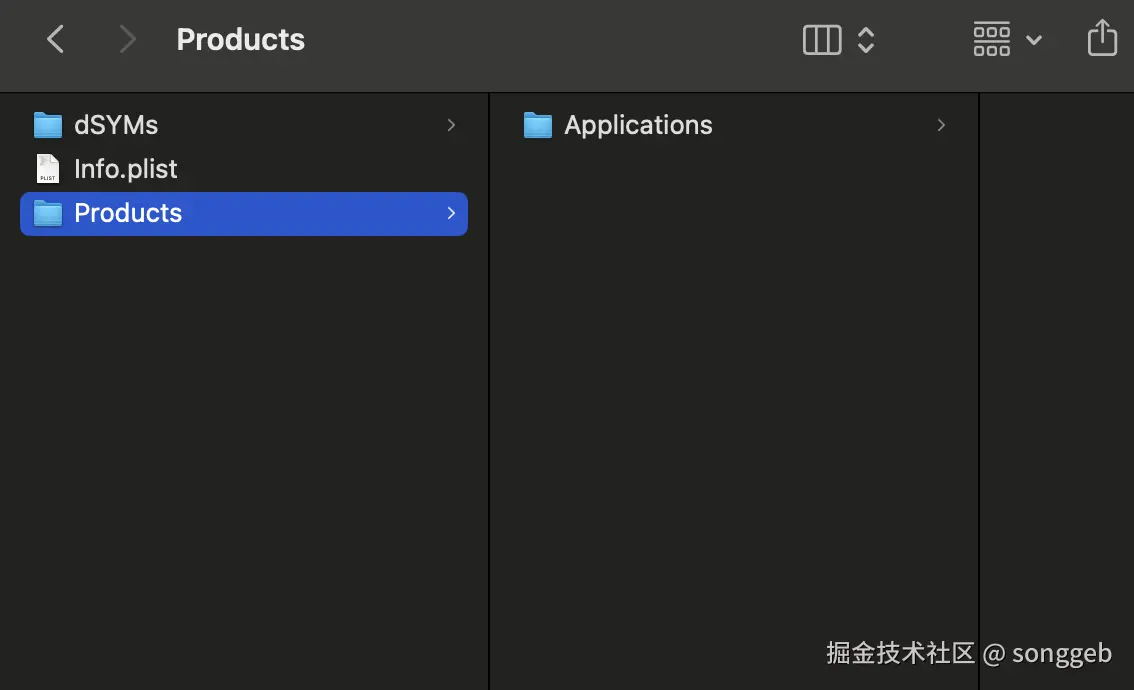Click the forward navigation arrow
This screenshot has width=1134, height=690.
[x=127, y=40]
